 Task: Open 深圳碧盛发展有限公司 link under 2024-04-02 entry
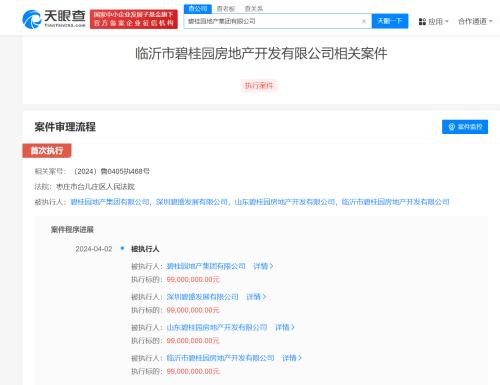pos(203,297)
